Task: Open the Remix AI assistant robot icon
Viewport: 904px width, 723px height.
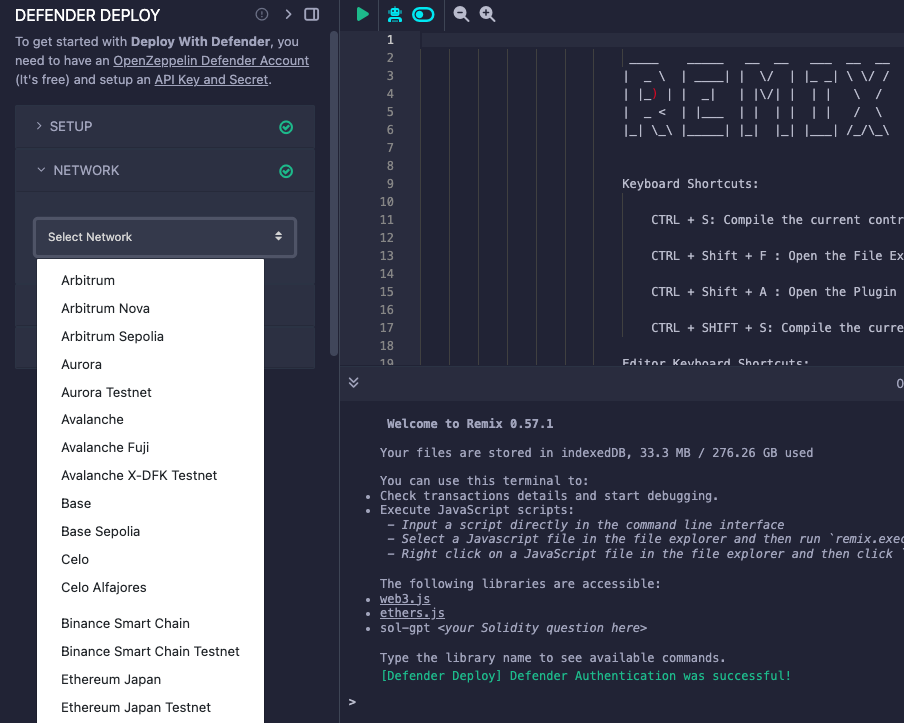Action: [x=394, y=14]
